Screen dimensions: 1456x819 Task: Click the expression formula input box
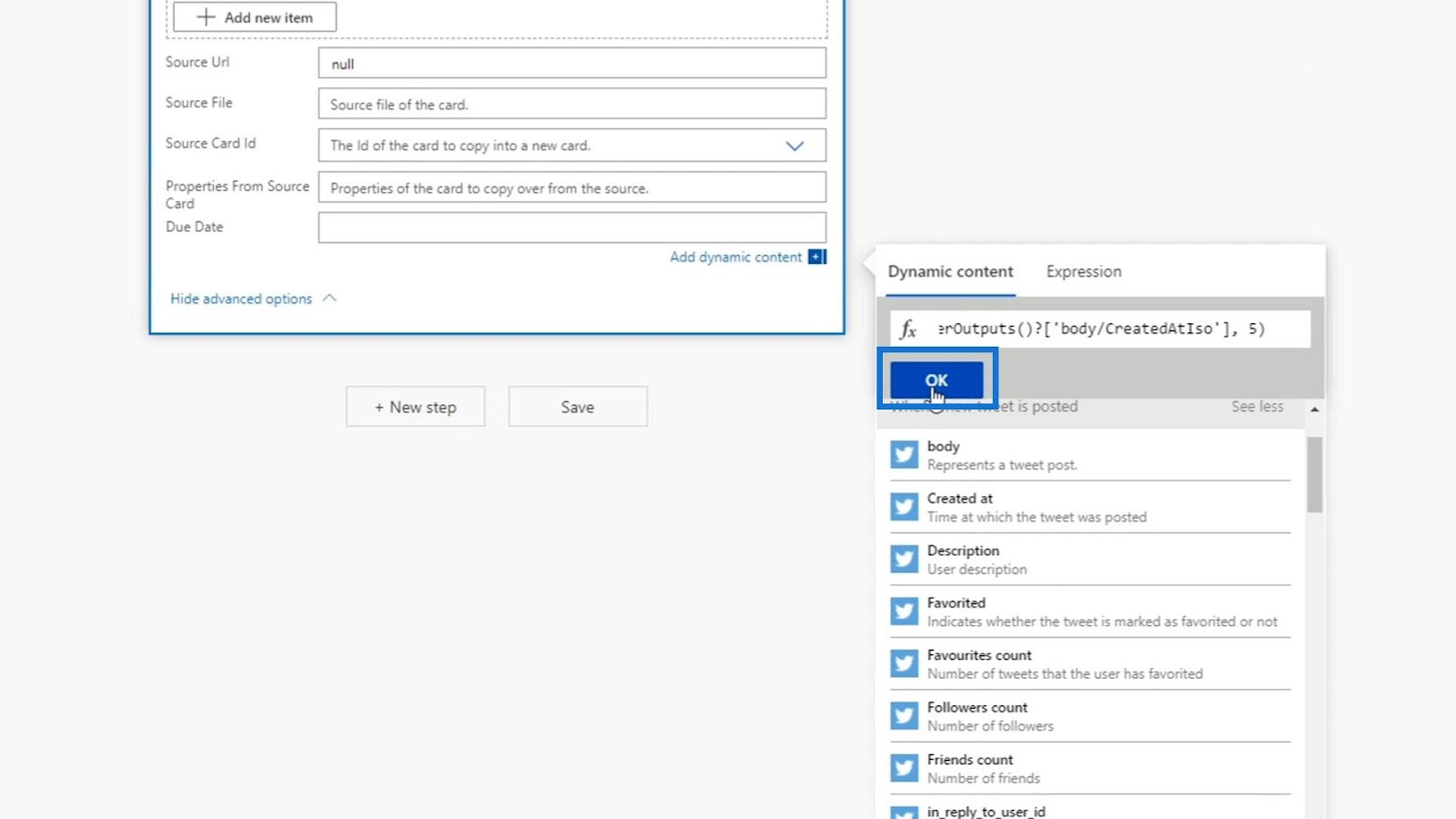click(1101, 329)
